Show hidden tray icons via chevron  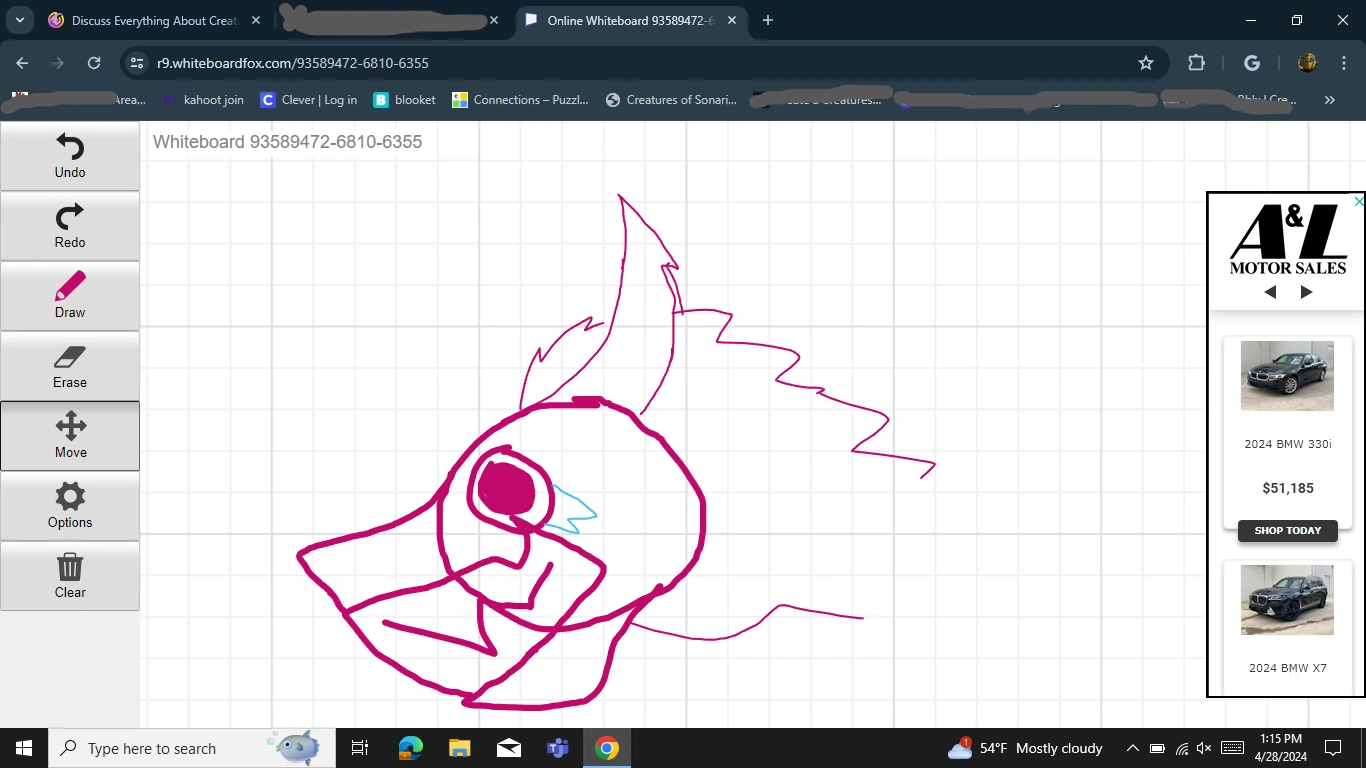[x=1133, y=748]
